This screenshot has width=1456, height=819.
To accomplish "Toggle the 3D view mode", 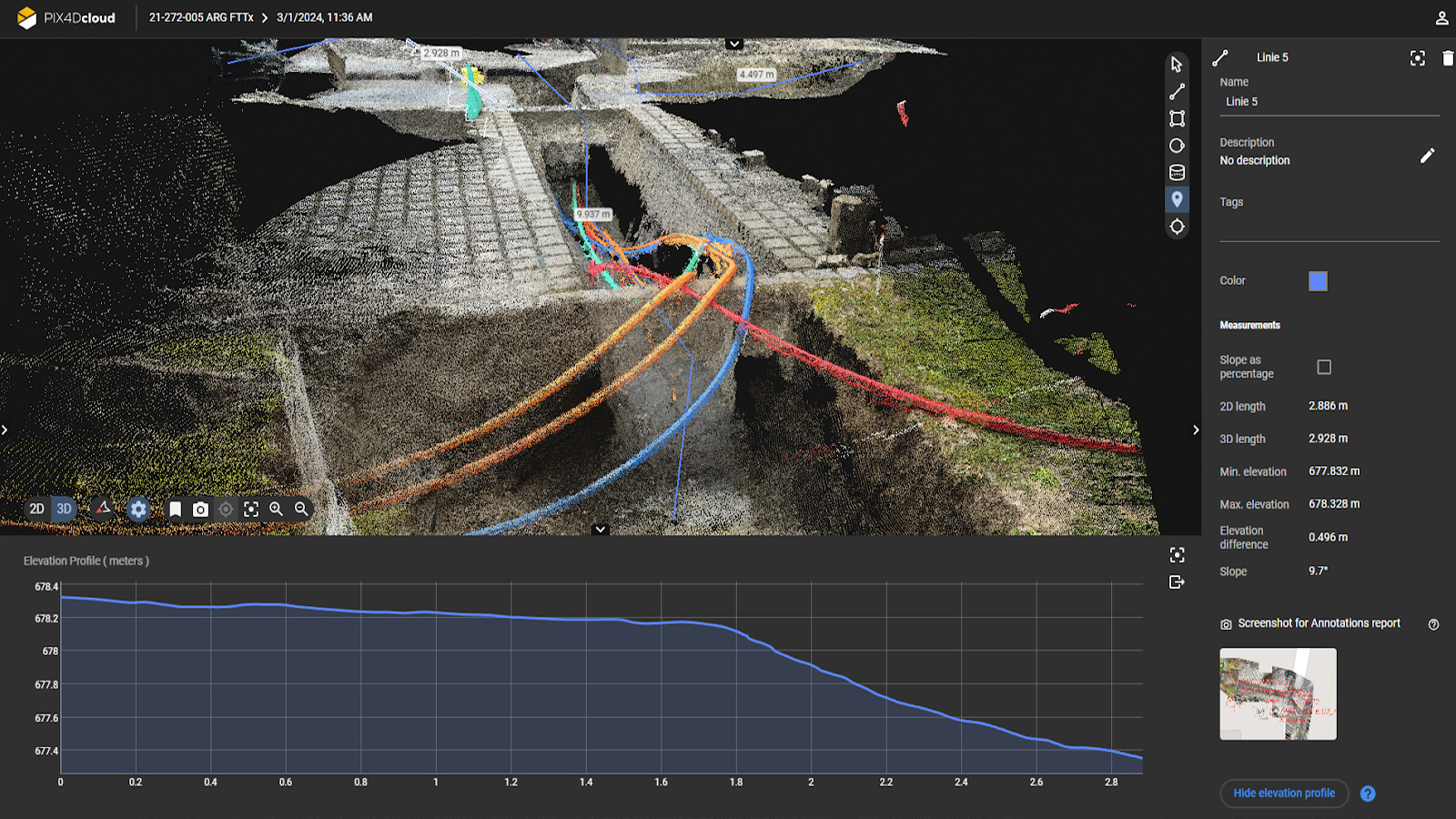I will coord(64,509).
